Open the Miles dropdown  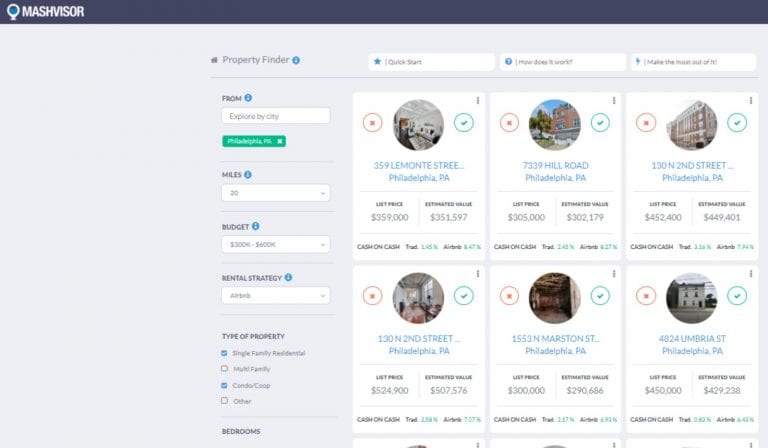click(276, 193)
